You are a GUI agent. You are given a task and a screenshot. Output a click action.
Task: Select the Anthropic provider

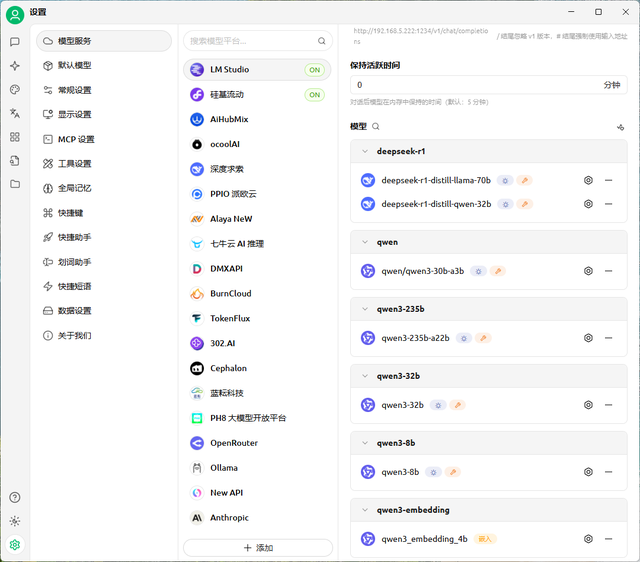(x=257, y=518)
